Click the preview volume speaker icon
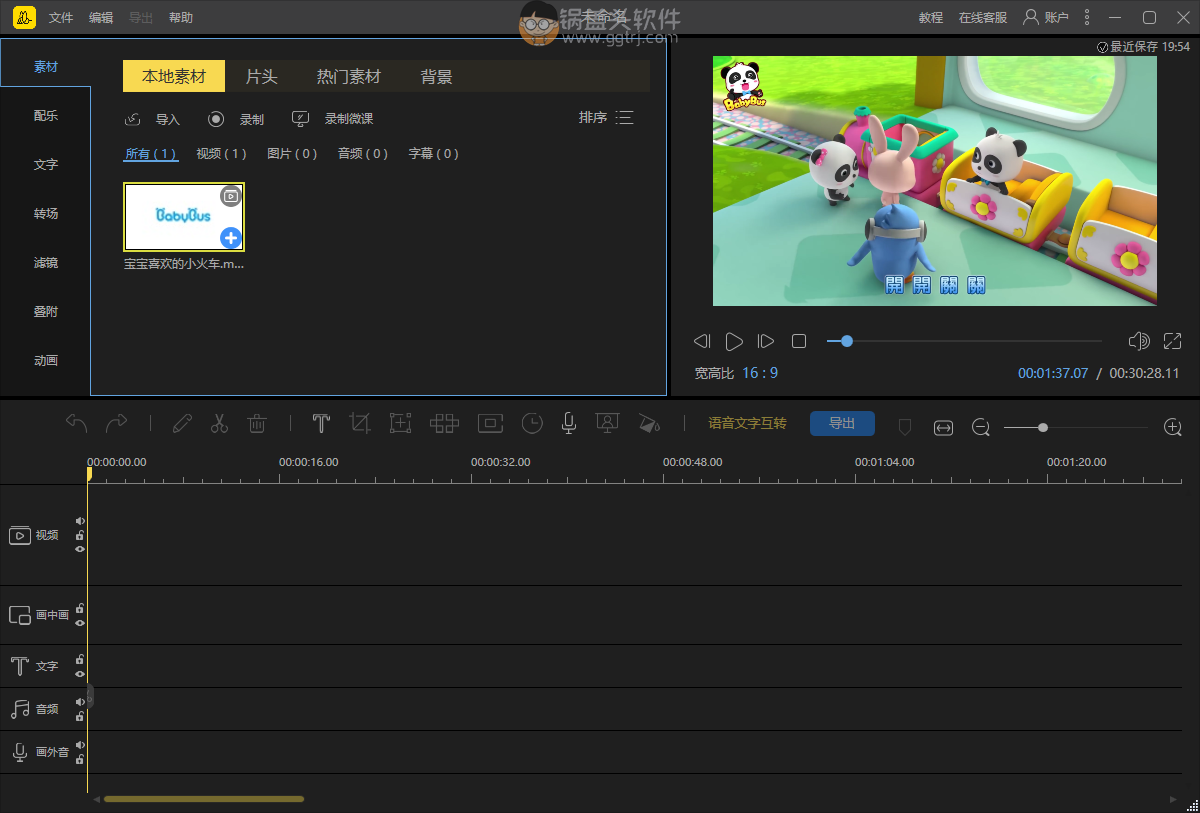 (x=1138, y=341)
